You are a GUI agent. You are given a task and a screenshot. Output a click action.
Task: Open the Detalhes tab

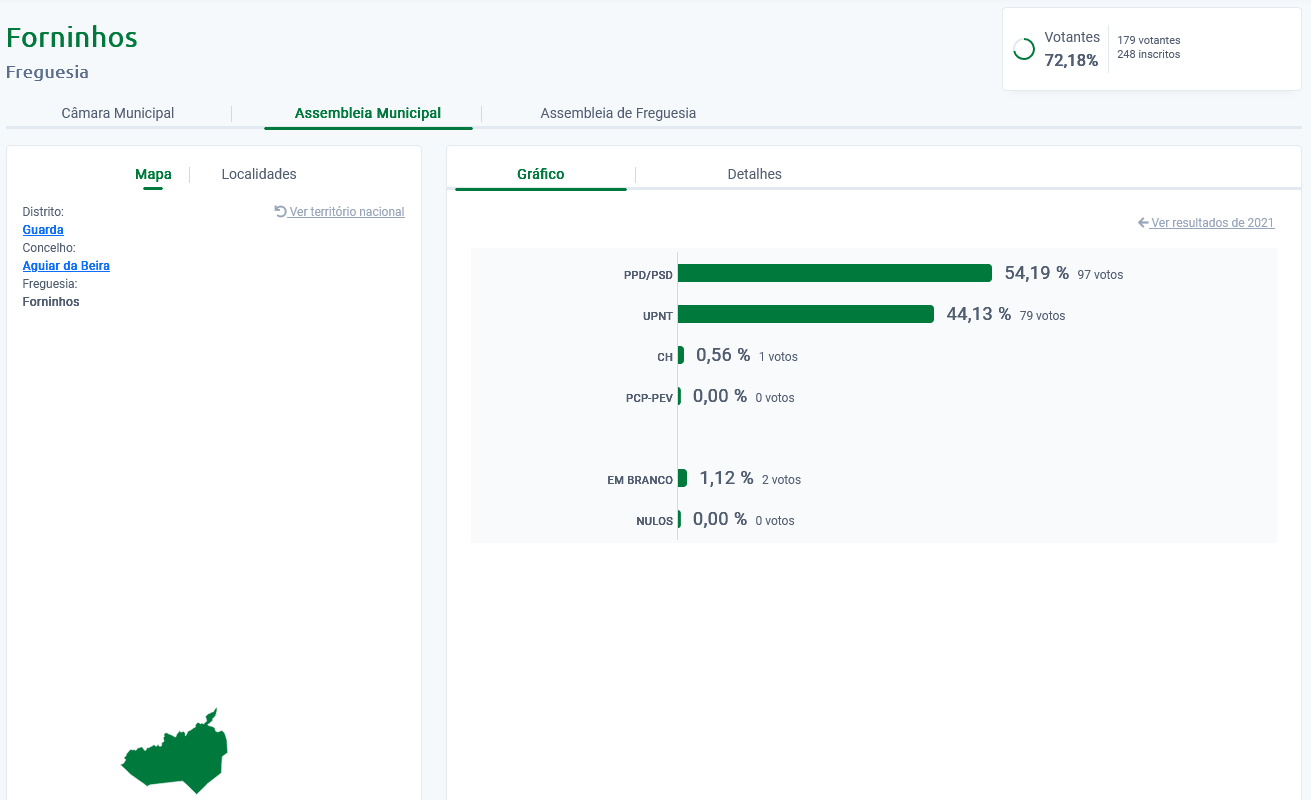click(754, 174)
